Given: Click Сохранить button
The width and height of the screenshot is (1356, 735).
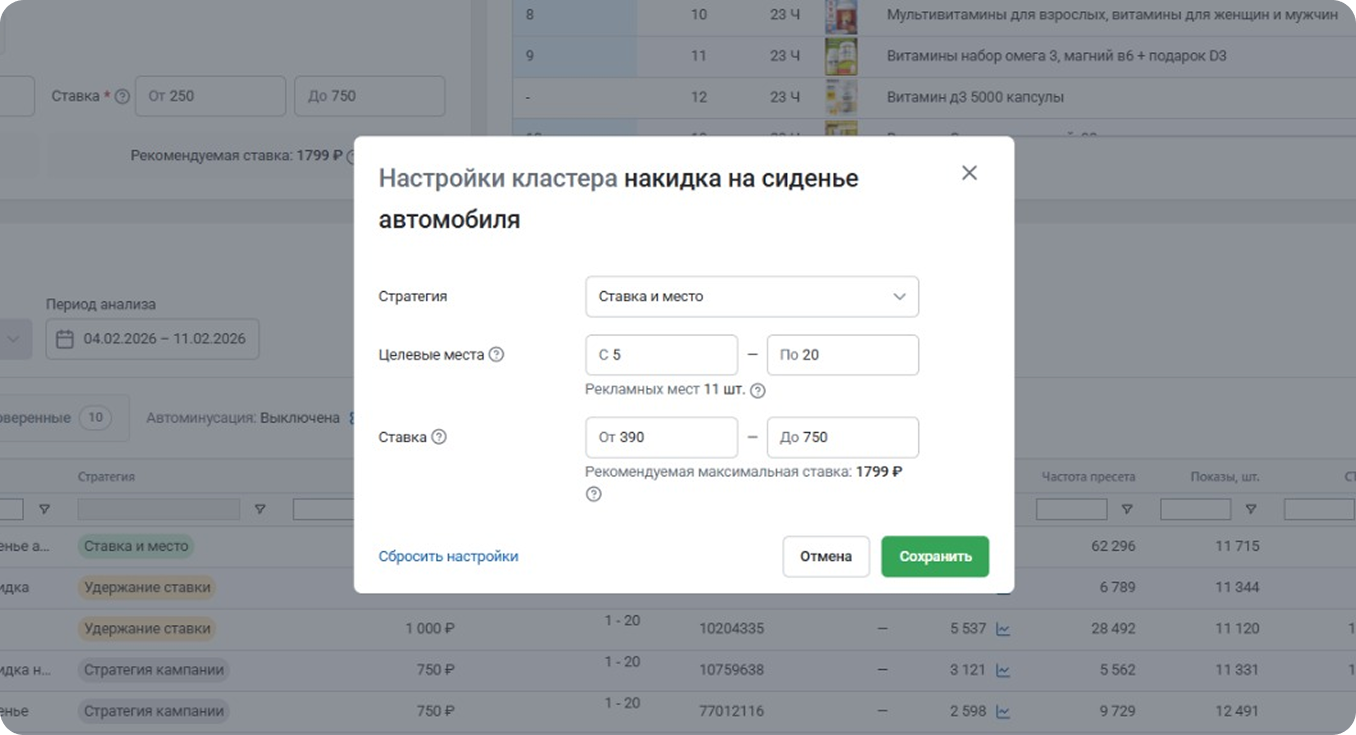Looking at the screenshot, I should (934, 557).
